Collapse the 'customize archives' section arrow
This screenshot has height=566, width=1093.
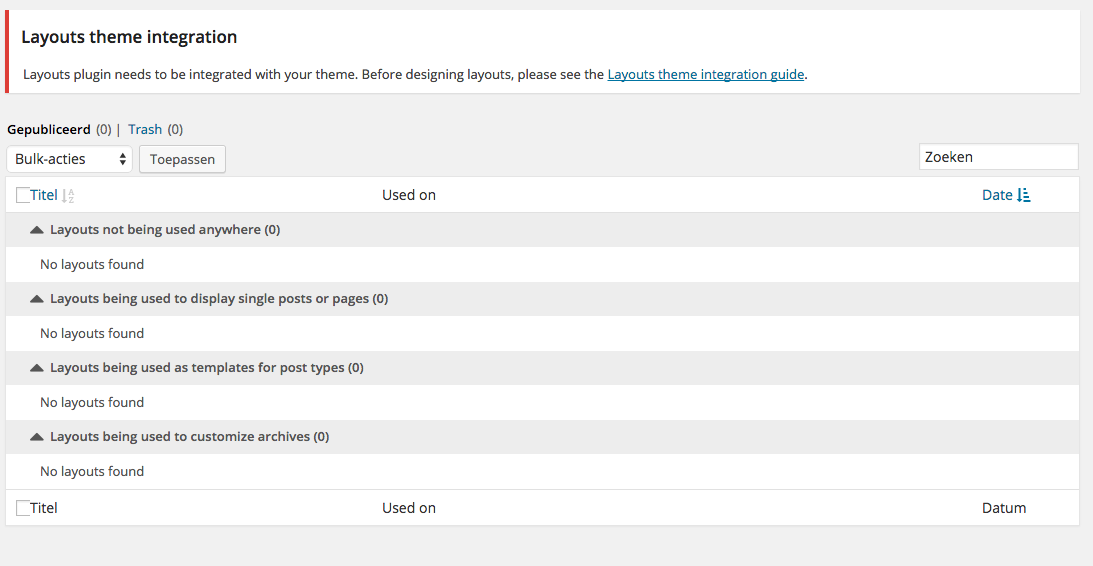(x=37, y=437)
